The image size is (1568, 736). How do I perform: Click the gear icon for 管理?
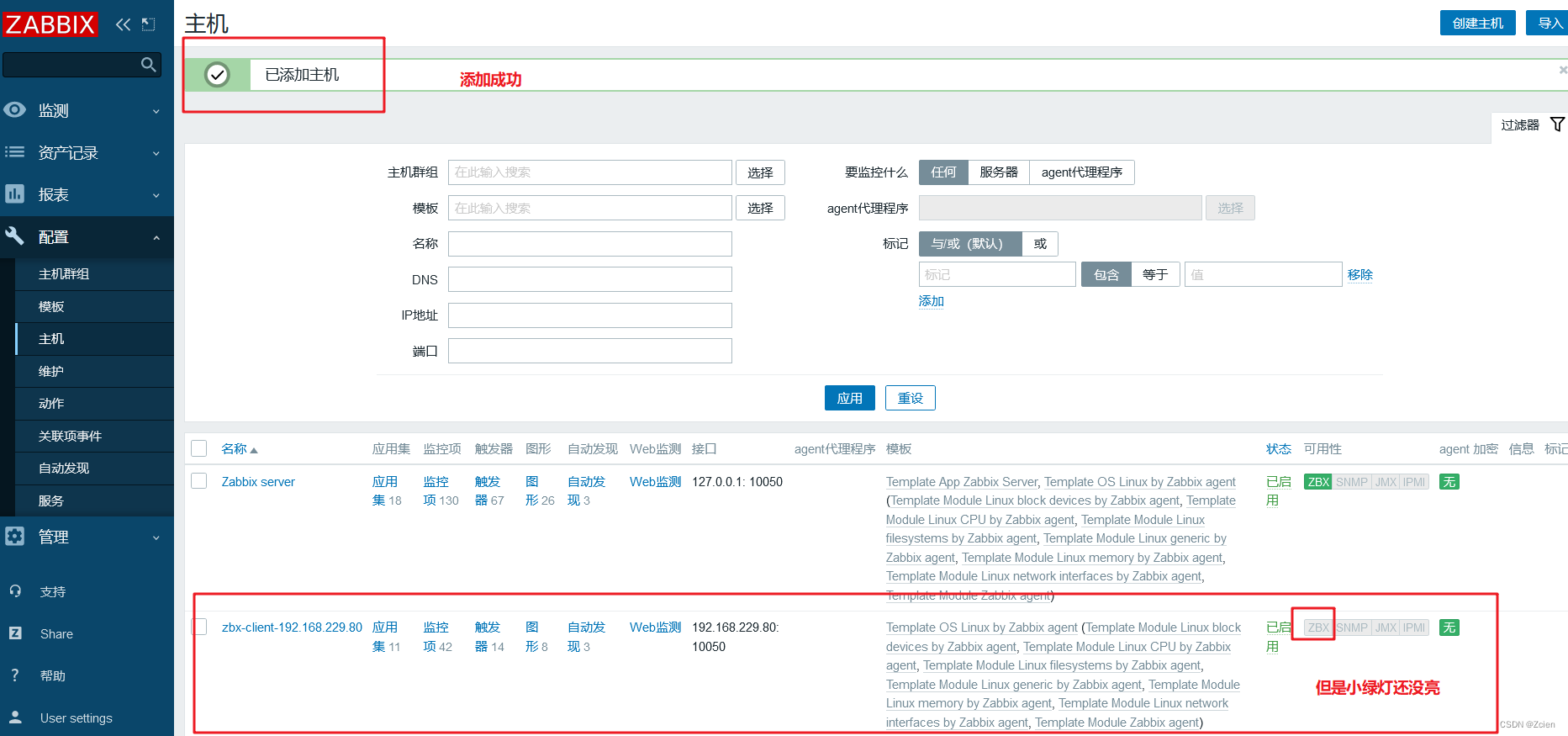[x=15, y=537]
